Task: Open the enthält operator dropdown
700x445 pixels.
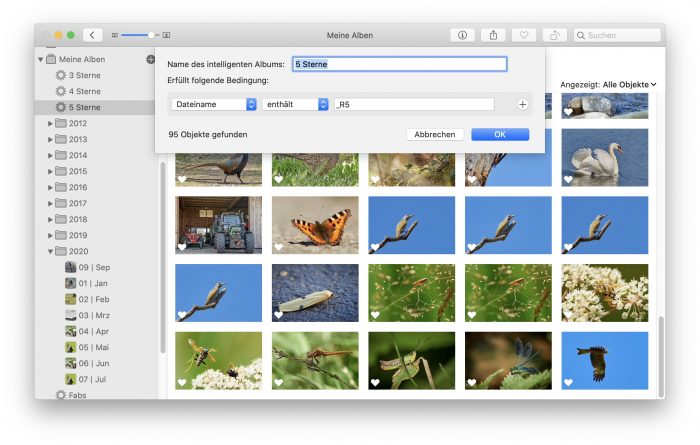Action: 296,104
